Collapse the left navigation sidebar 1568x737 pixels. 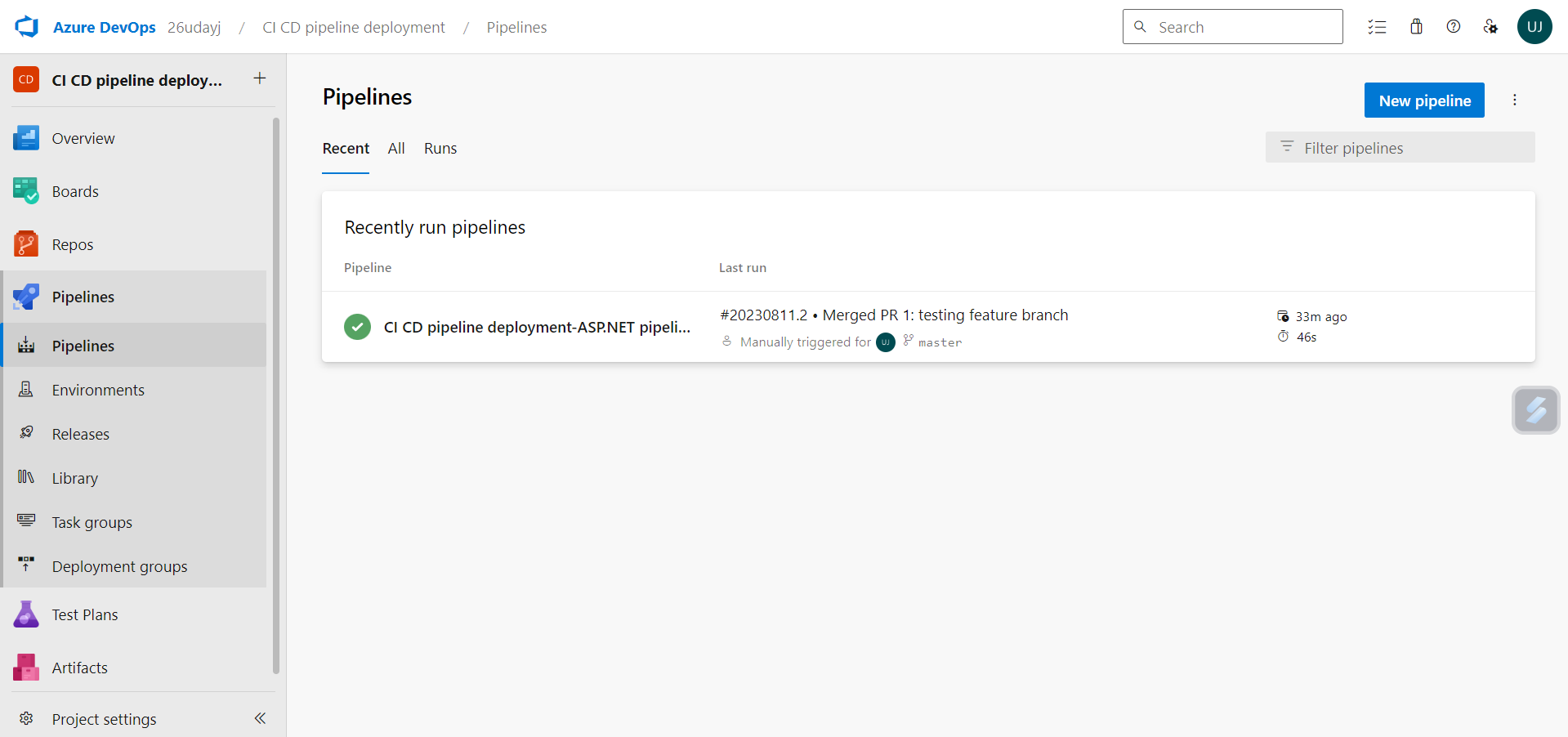click(260, 718)
